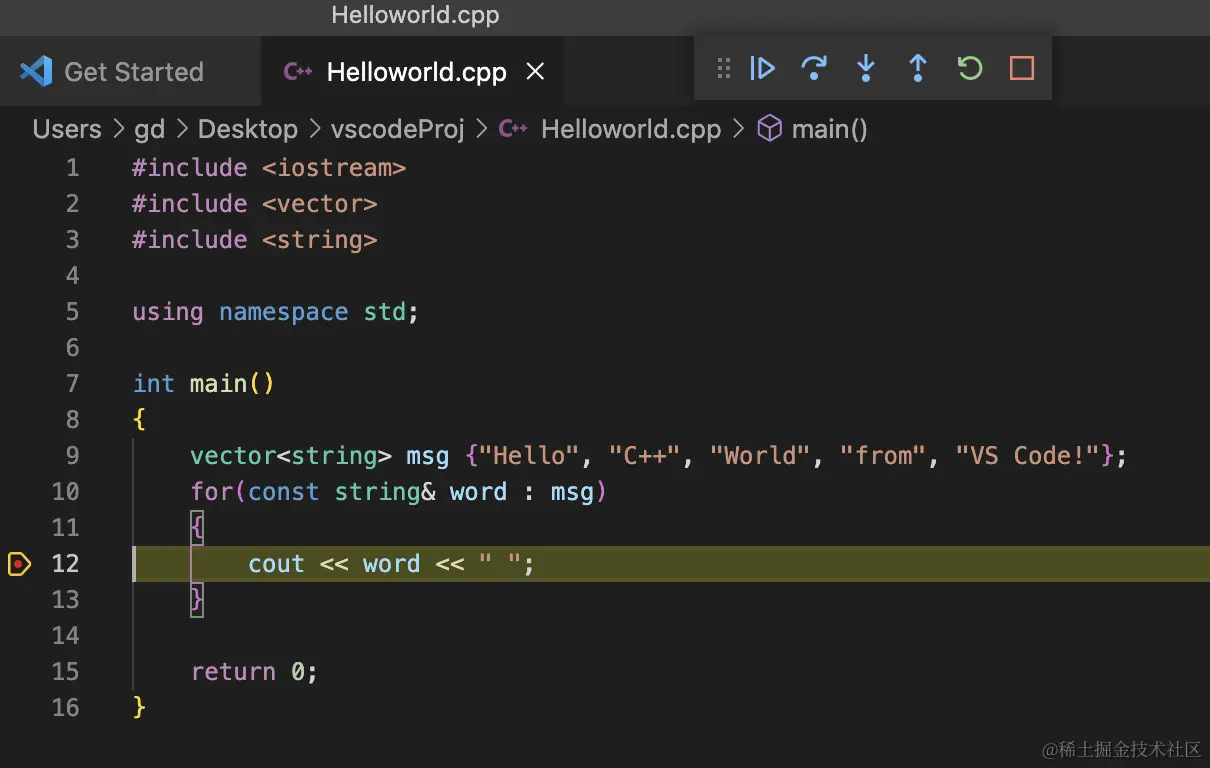
Task: Restart the debugging session
Action: tap(969, 68)
